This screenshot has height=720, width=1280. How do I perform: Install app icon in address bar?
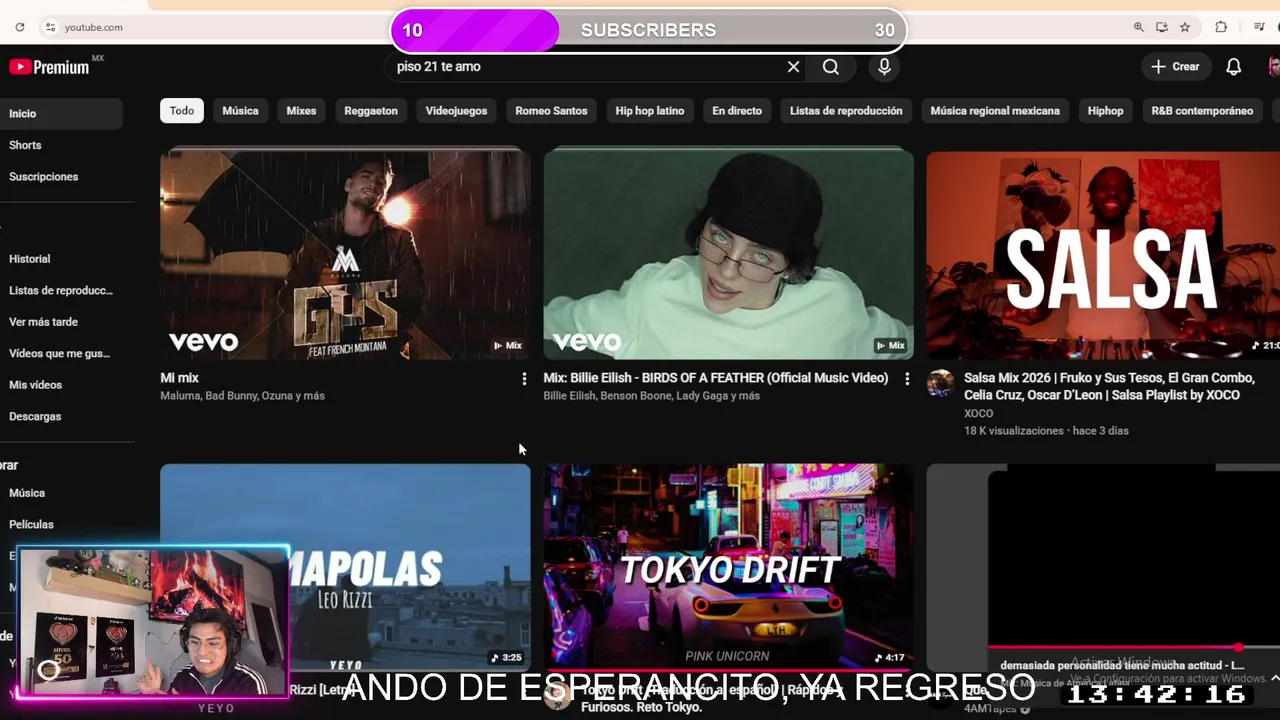coord(1162,27)
